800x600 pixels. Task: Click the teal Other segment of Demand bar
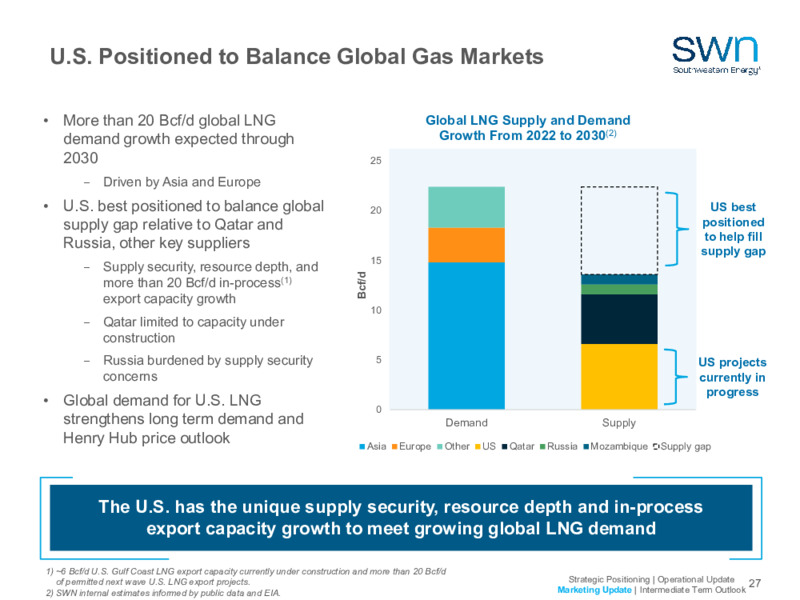[466, 207]
